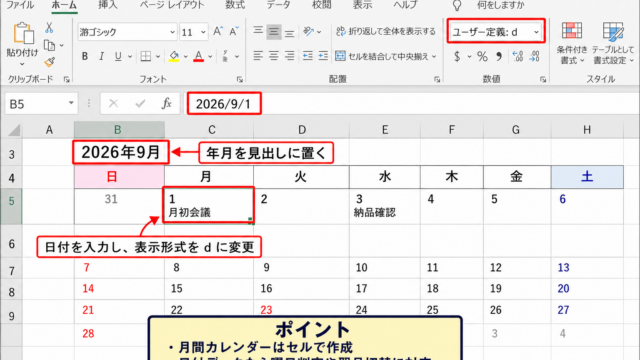Open the font size 11 dropdown
The image size is (640, 360).
point(203,32)
